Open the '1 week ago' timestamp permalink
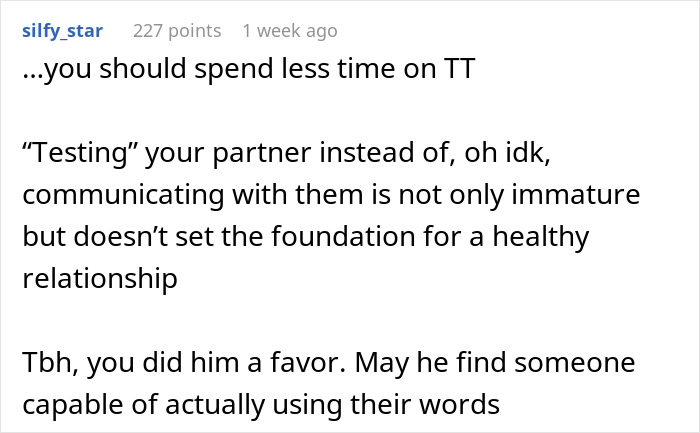Viewport: 700px width, 433px height. tap(289, 31)
